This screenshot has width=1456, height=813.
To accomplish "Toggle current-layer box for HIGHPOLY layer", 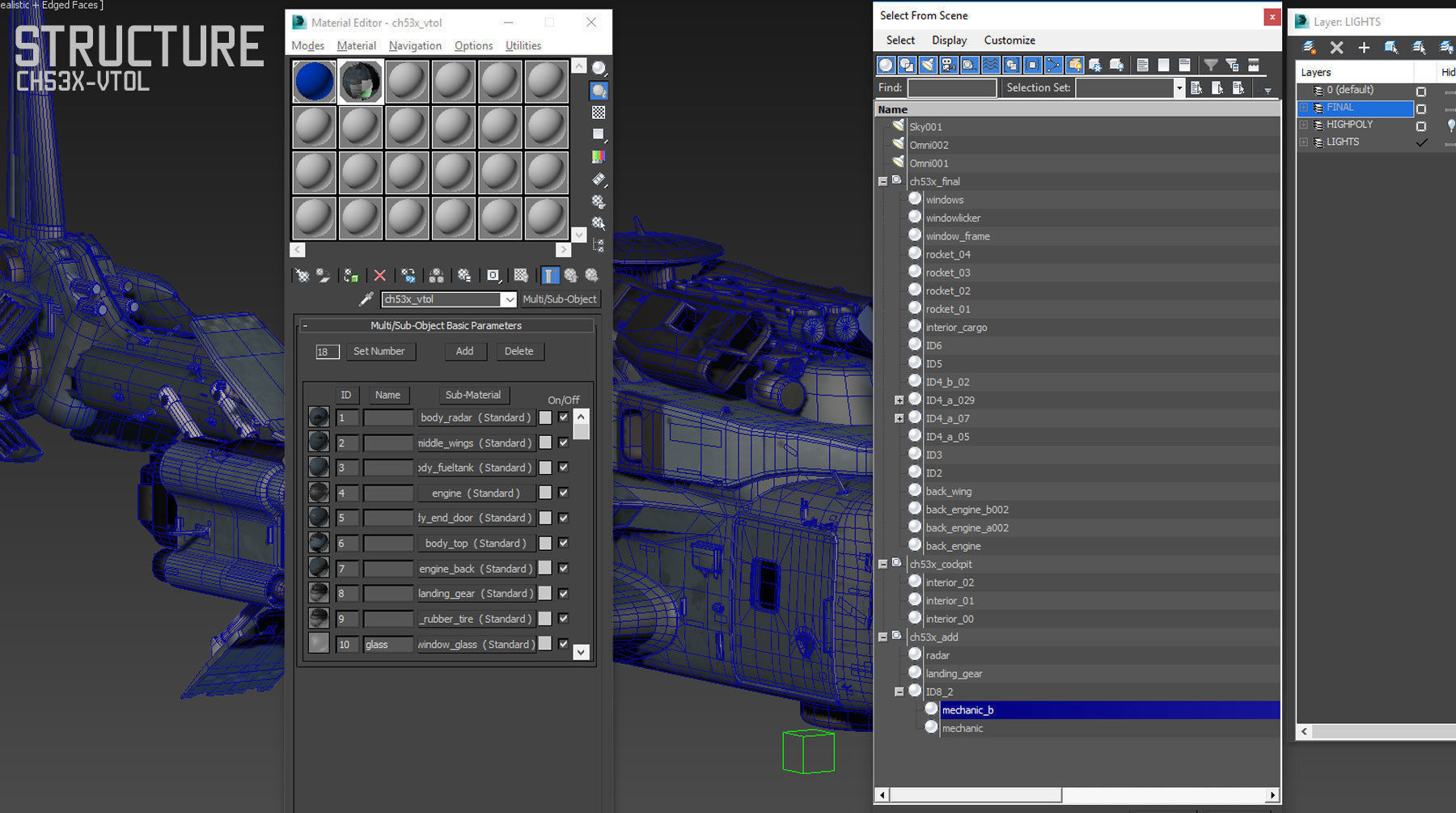I will (x=1421, y=126).
